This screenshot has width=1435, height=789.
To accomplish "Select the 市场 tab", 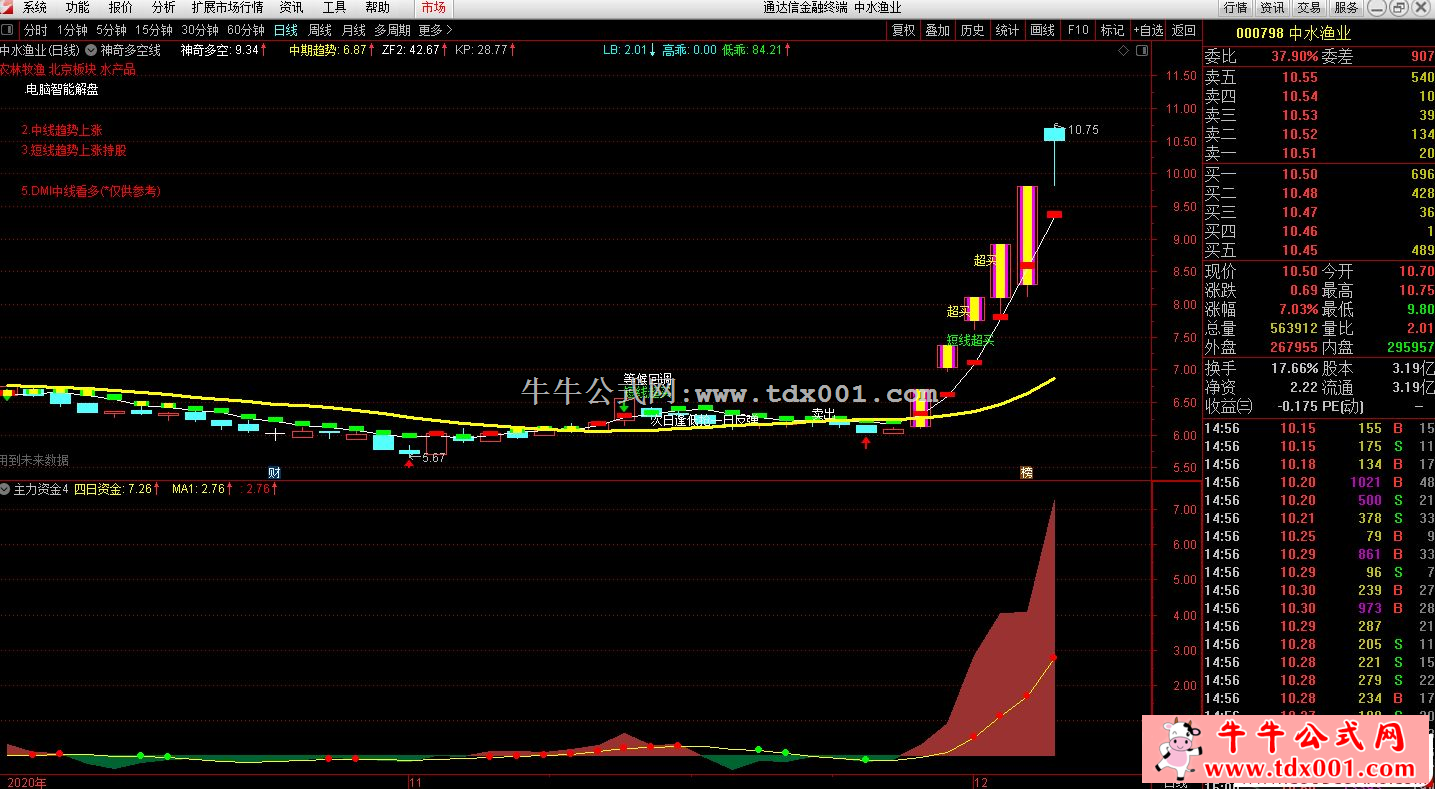I will tap(433, 7).
